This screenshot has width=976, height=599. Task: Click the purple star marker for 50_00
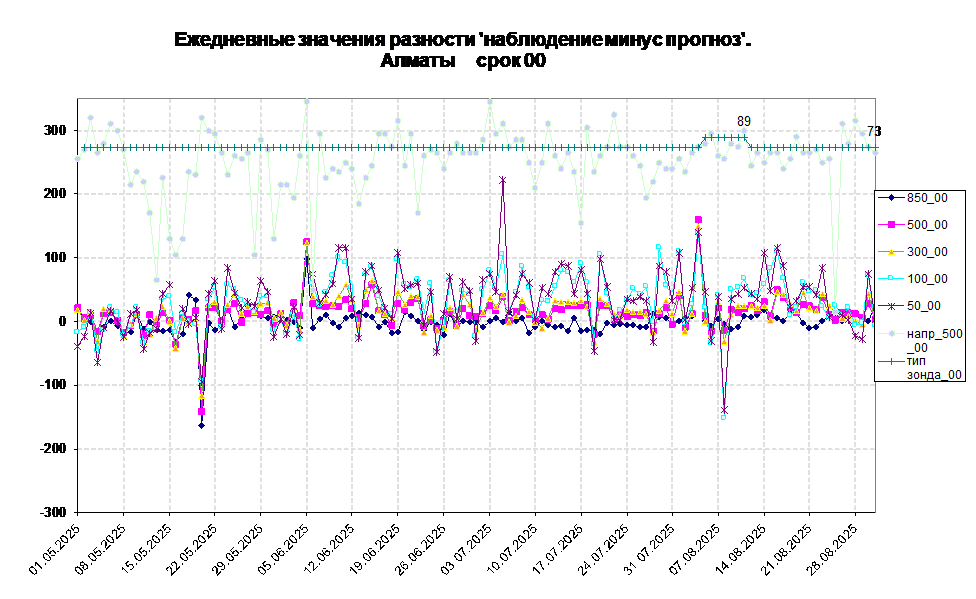coord(890,306)
